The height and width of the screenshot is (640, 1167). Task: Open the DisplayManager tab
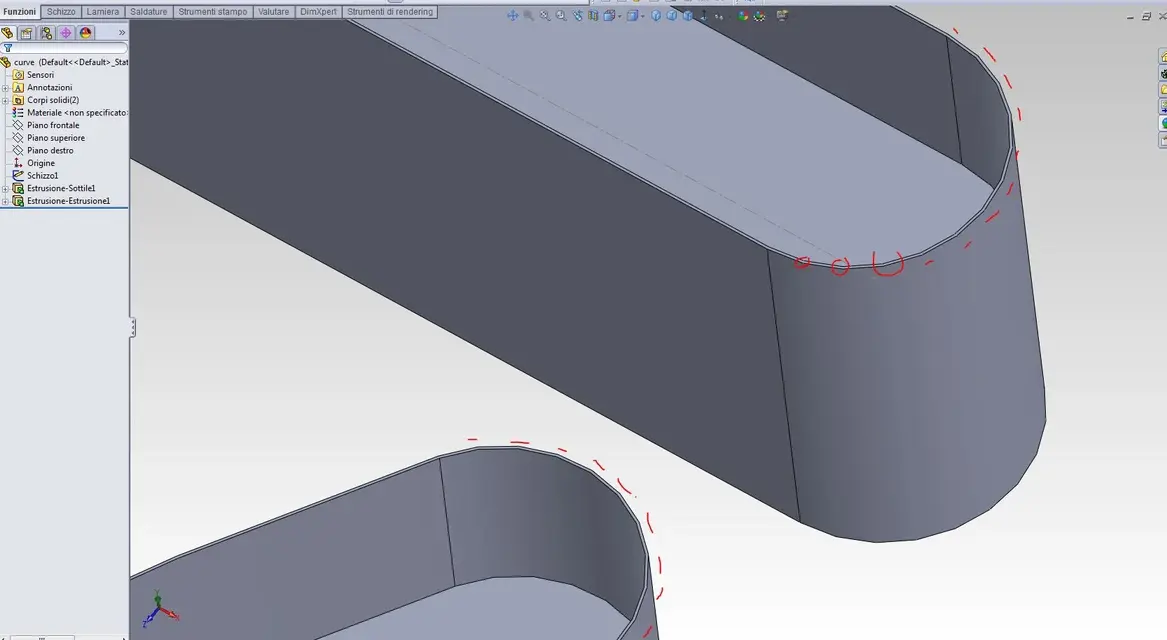point(86,33)
